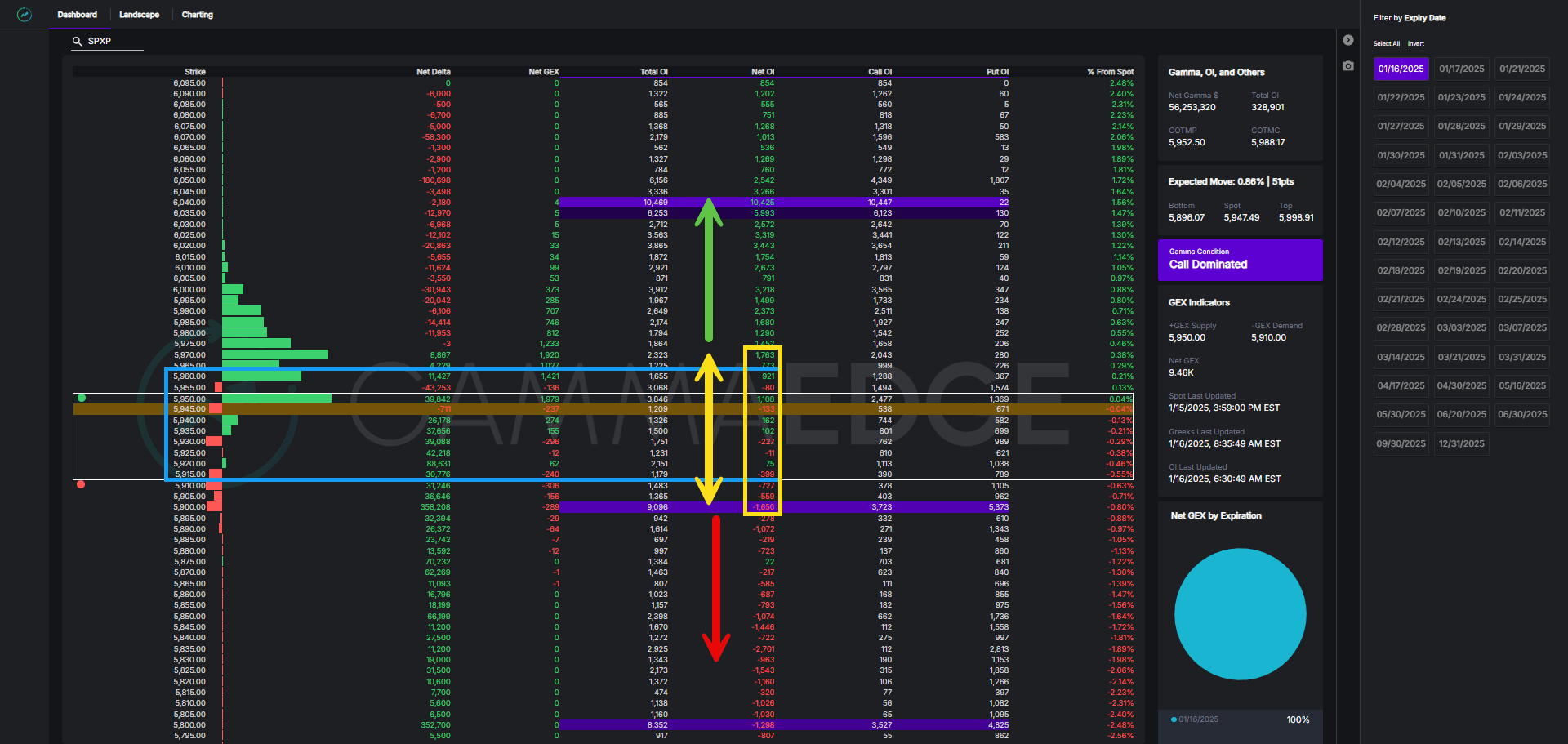The image size is (1568, 744).
Task: Sort by the Net Delta column header
Action: tap(434, 72)
